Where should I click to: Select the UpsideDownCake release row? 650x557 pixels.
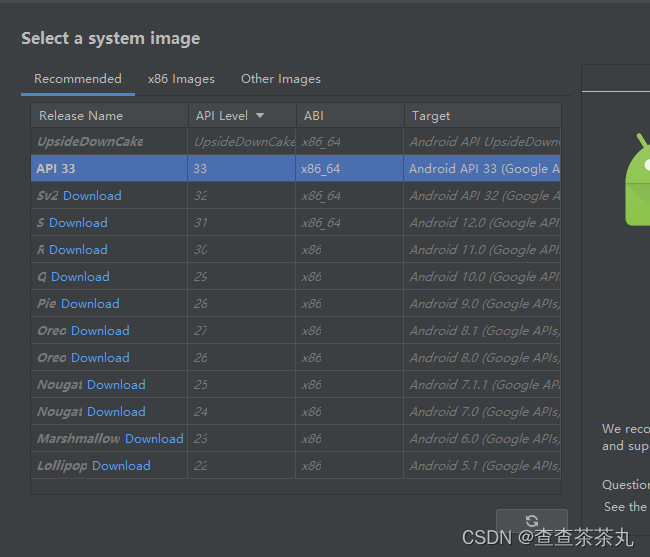pos(296,141)
